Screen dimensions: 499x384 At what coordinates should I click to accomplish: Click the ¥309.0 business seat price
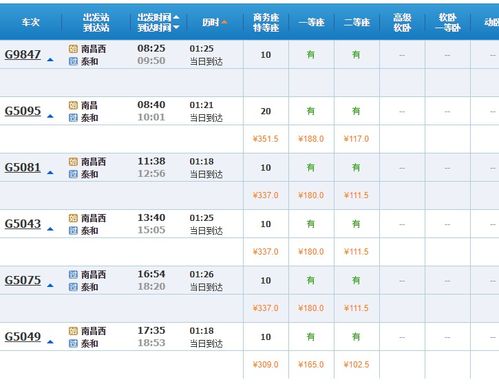pos(266,364)
